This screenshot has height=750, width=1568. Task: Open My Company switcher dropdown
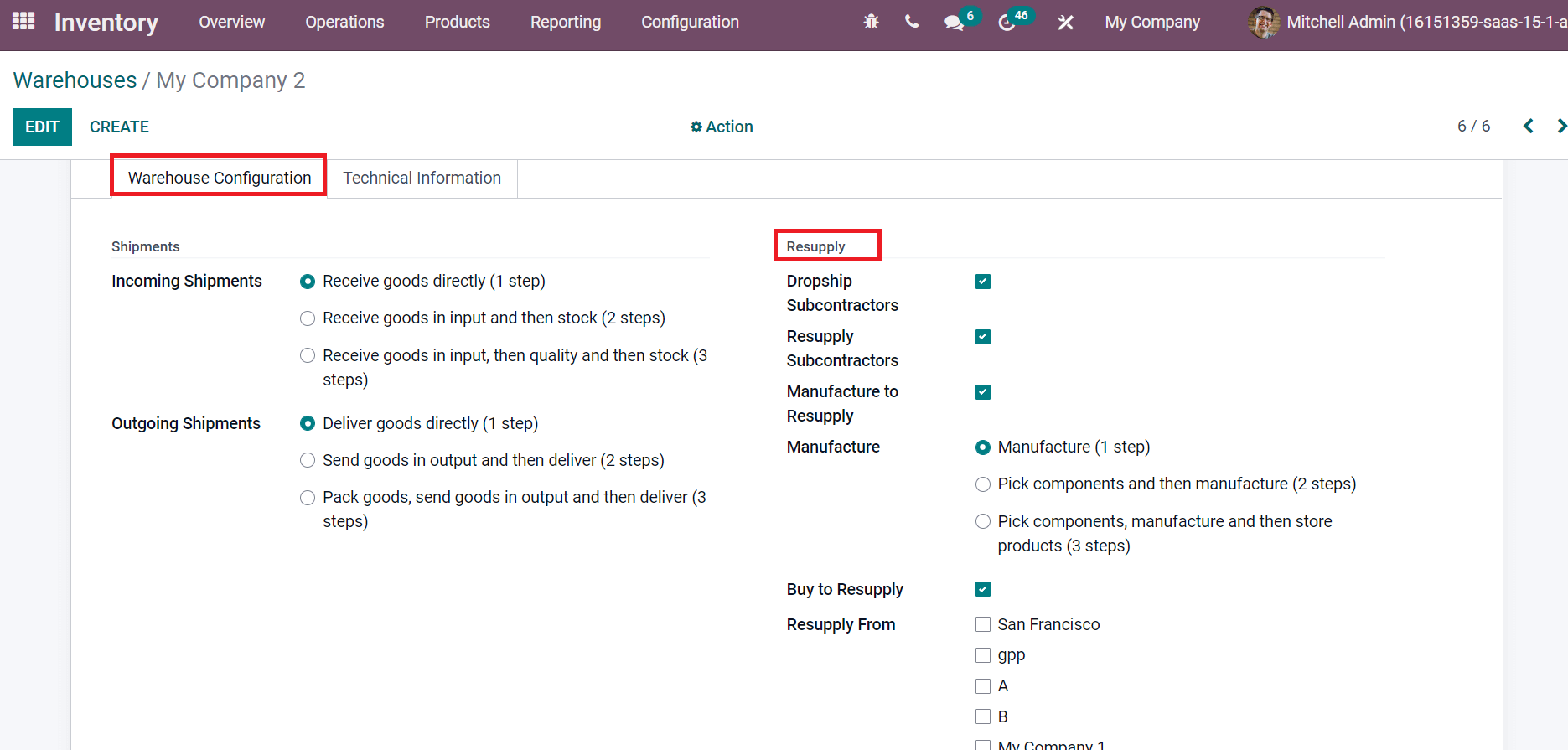(x=1152, y=22)
